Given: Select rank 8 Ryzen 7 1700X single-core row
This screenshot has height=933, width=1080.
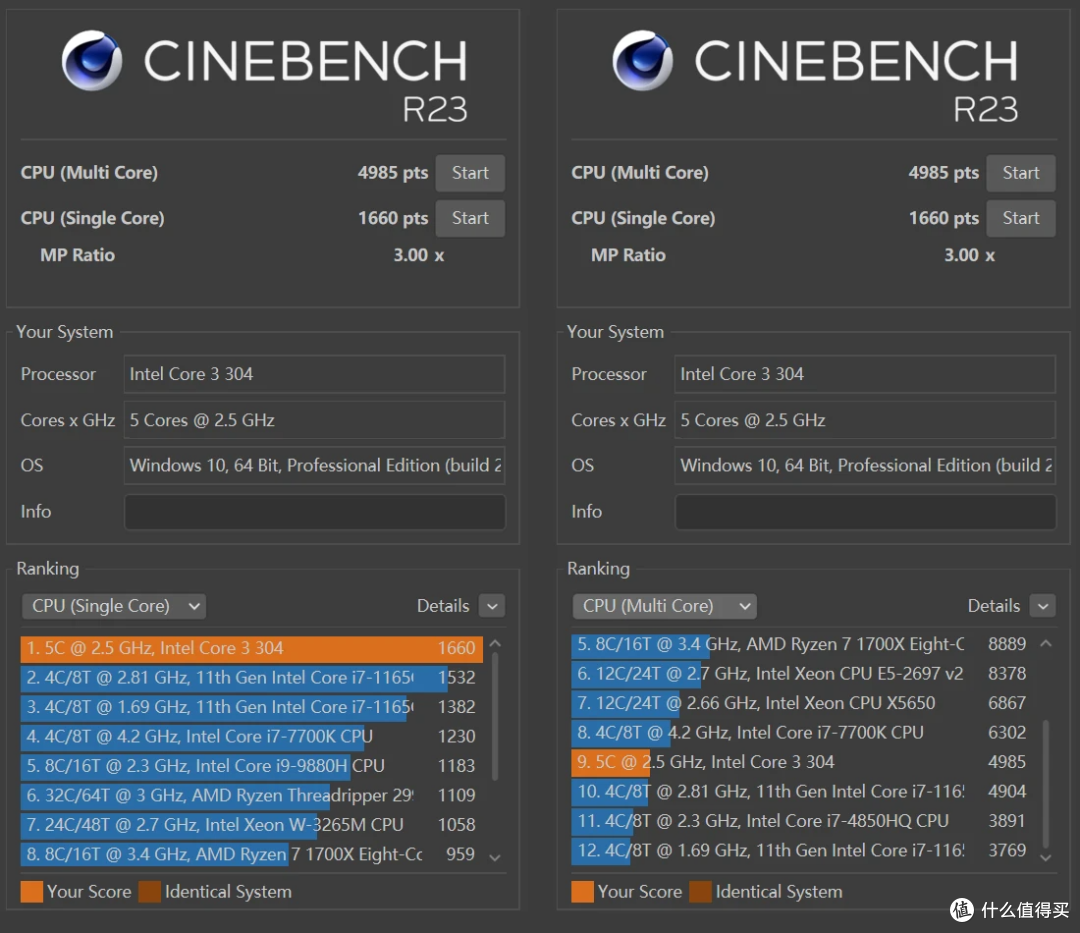Looking at the screenshot, I should (251, 855).
